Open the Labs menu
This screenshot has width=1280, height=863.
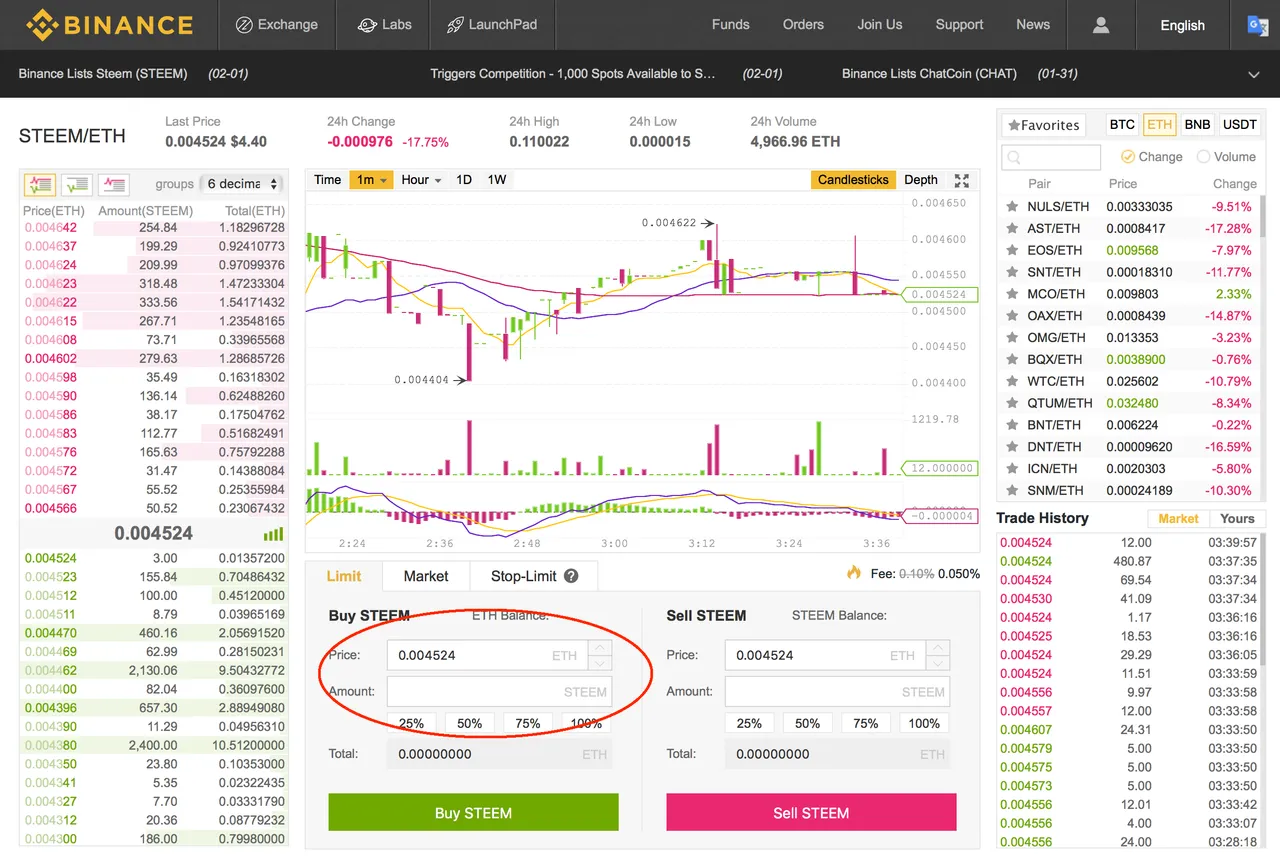[x=385, y=25]
